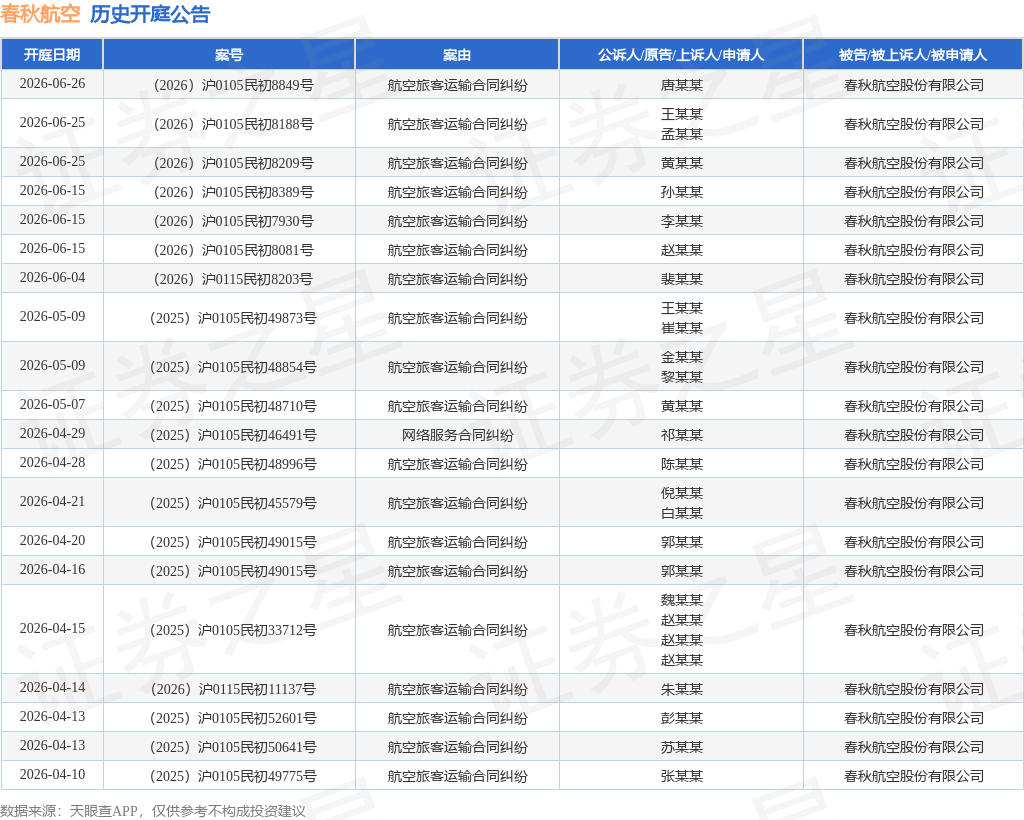
Task: Click plaintiff 金某某
Action: (x=682, y=357)
